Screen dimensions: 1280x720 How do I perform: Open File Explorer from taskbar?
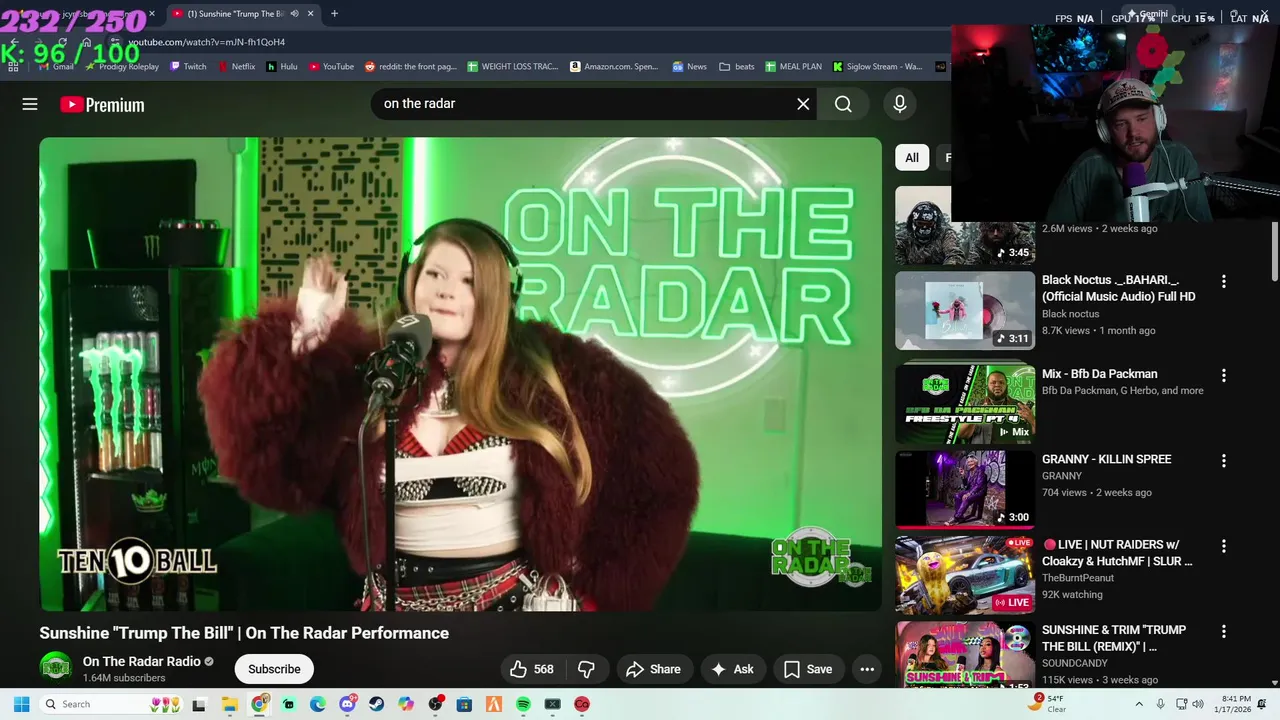point(229,704)
